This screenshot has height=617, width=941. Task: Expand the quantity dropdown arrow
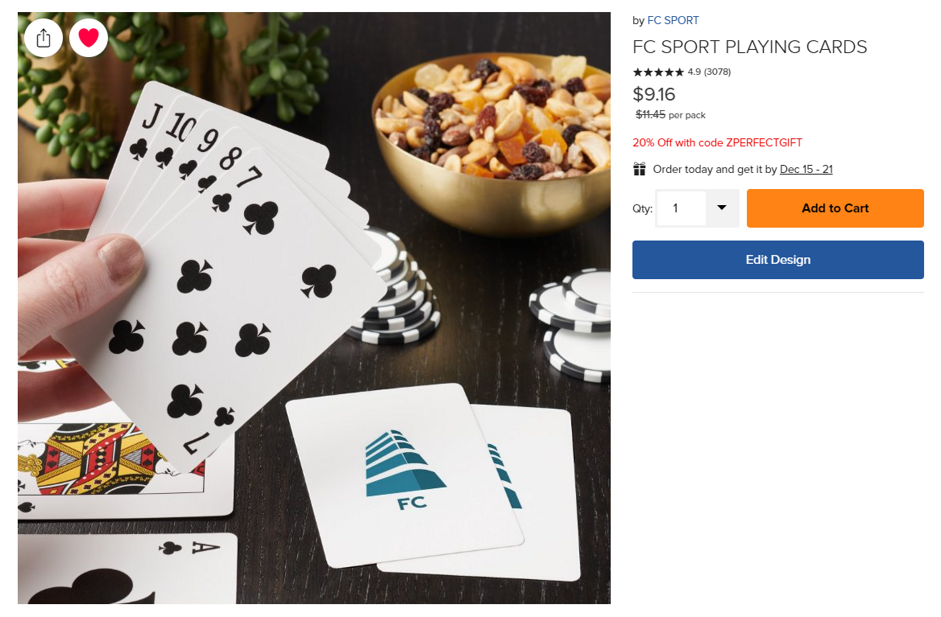(722, 208)
